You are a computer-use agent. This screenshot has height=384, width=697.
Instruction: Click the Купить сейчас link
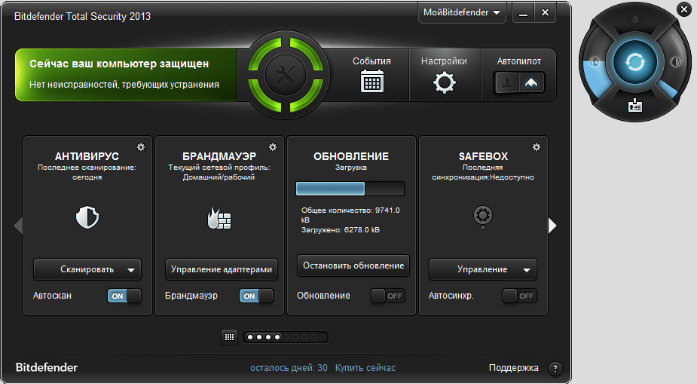coord(365,368)
